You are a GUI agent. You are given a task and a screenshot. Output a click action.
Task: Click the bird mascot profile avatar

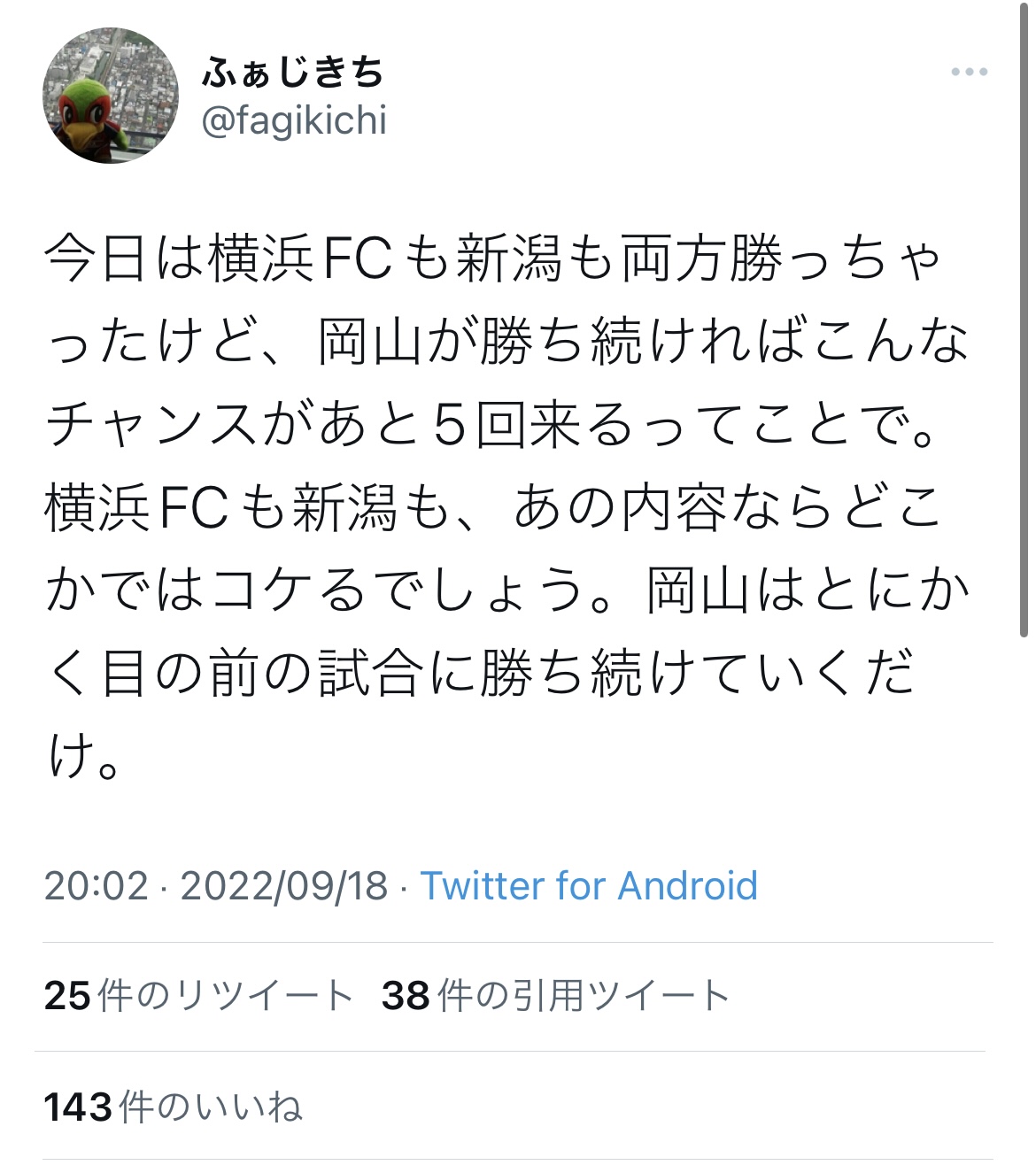click(x=111, y=96)
